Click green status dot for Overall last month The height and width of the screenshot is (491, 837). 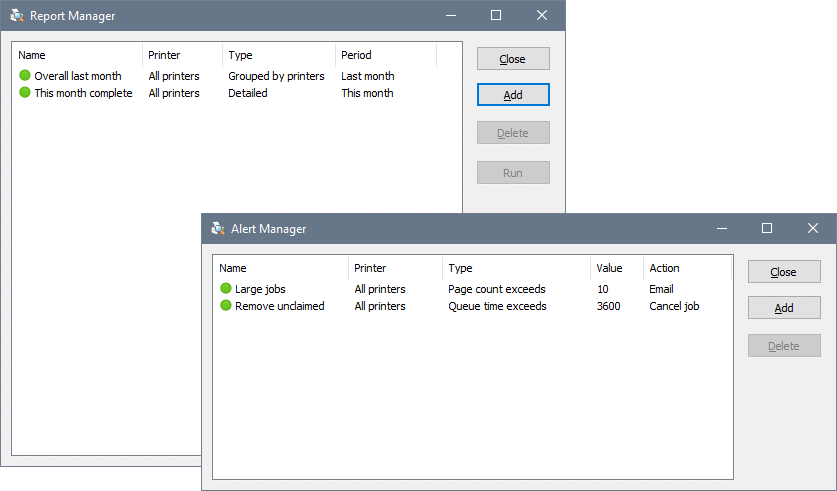point(25,75)
